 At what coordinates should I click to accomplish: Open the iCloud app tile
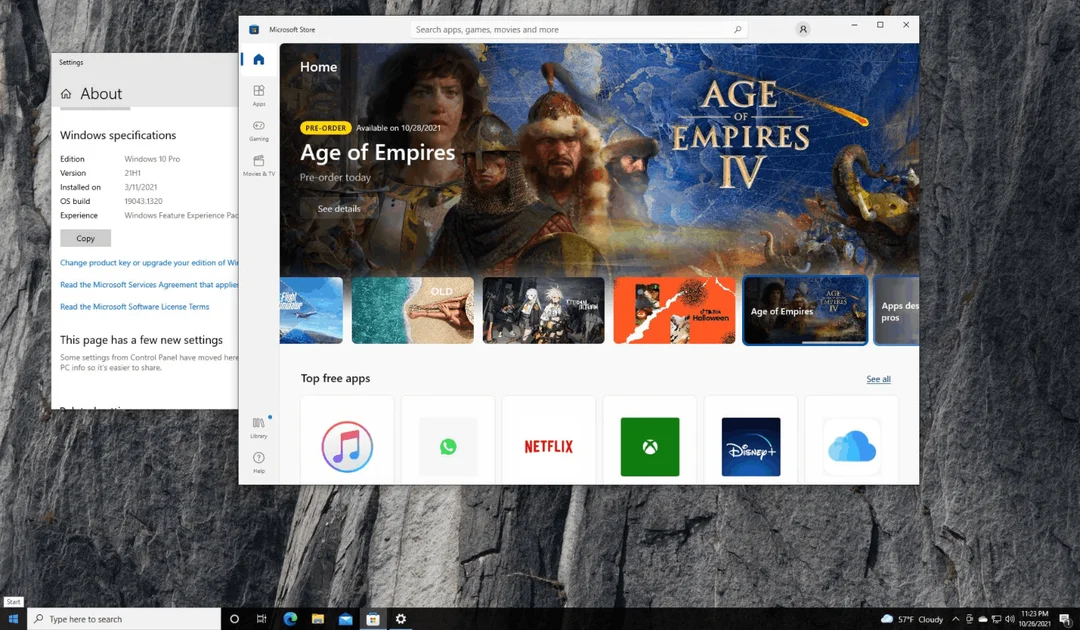click(x=851, y=440)
